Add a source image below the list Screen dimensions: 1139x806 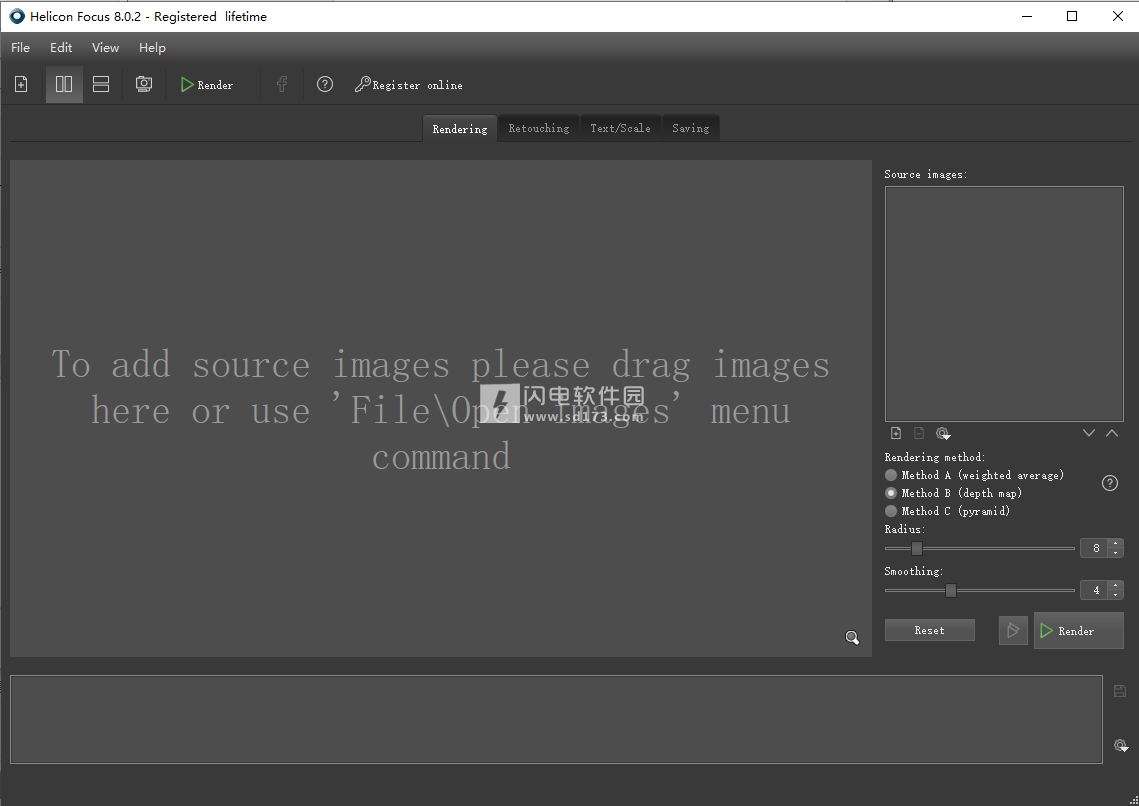896,433
